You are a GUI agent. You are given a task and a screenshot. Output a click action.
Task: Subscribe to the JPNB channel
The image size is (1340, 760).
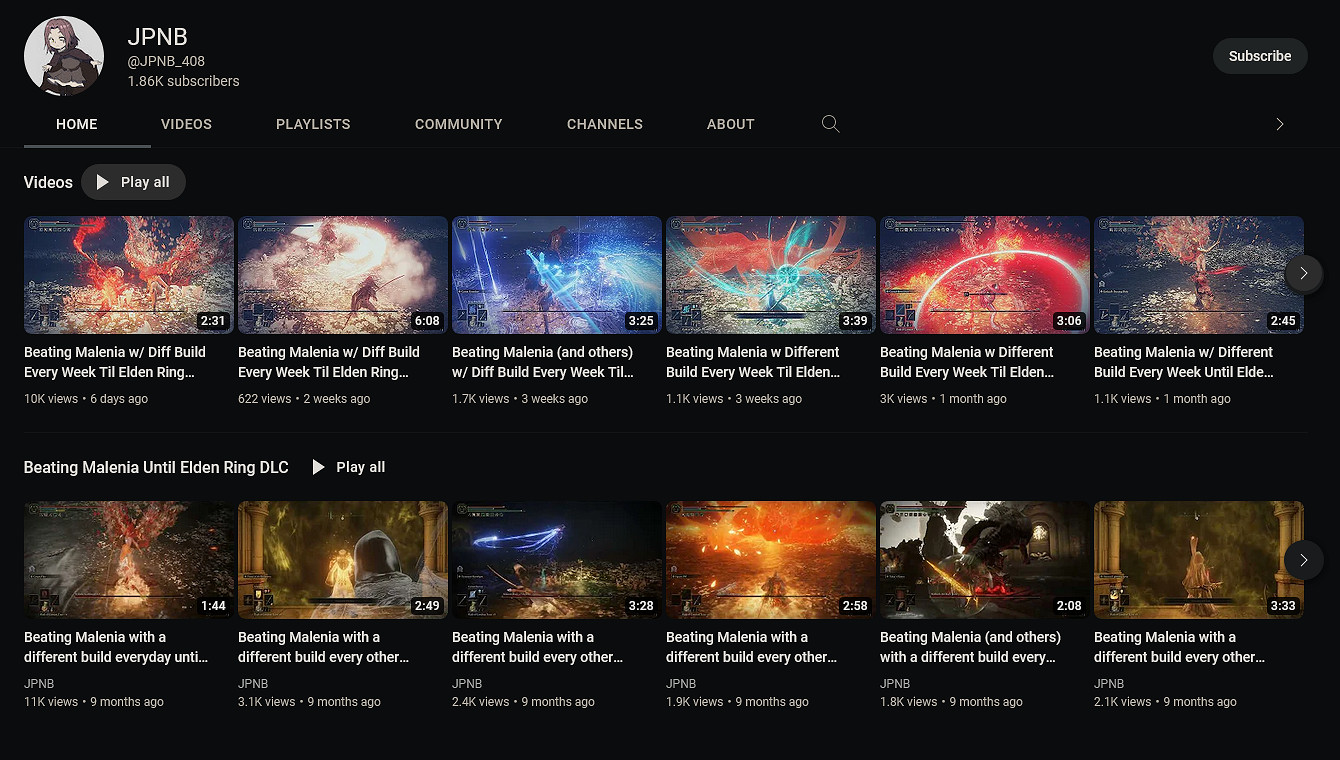[x=1259, y=56]
